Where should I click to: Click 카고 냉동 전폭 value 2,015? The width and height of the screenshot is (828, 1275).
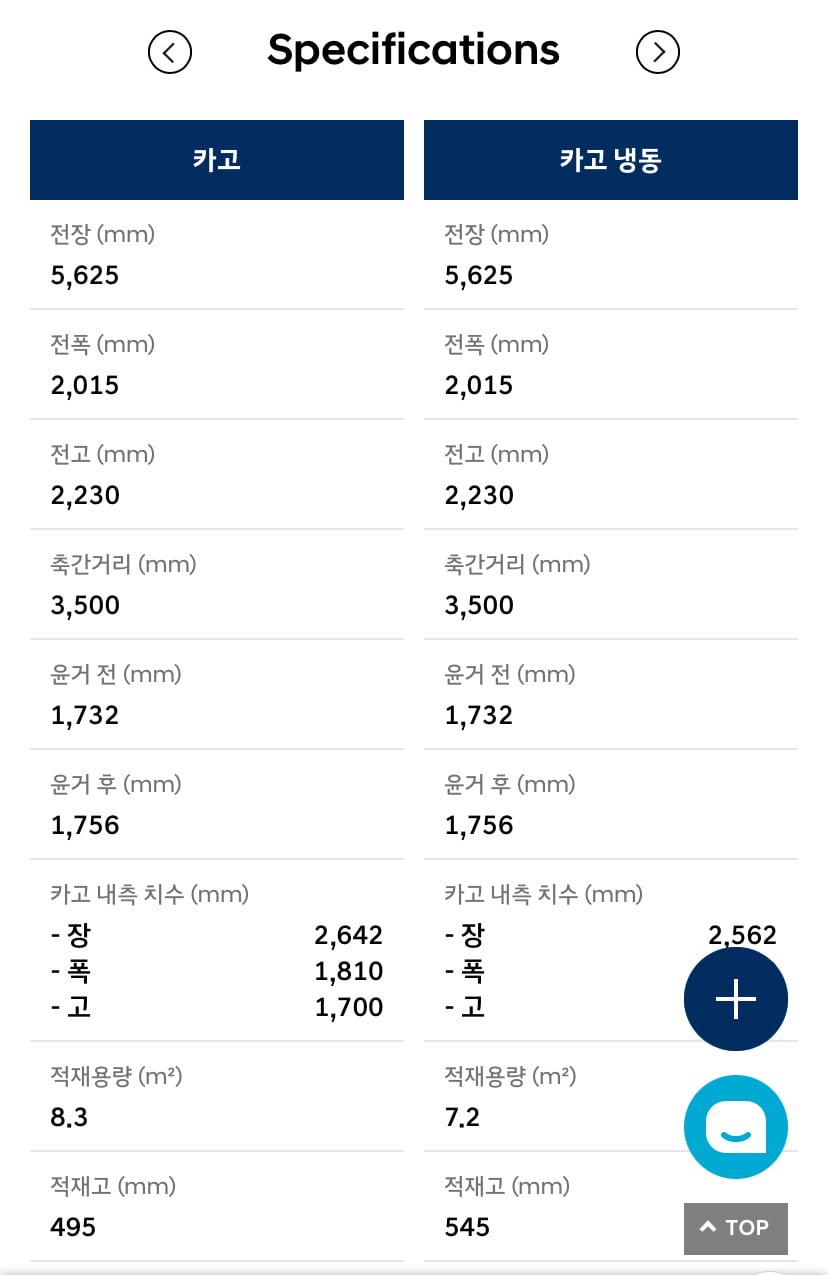point(479,386)
